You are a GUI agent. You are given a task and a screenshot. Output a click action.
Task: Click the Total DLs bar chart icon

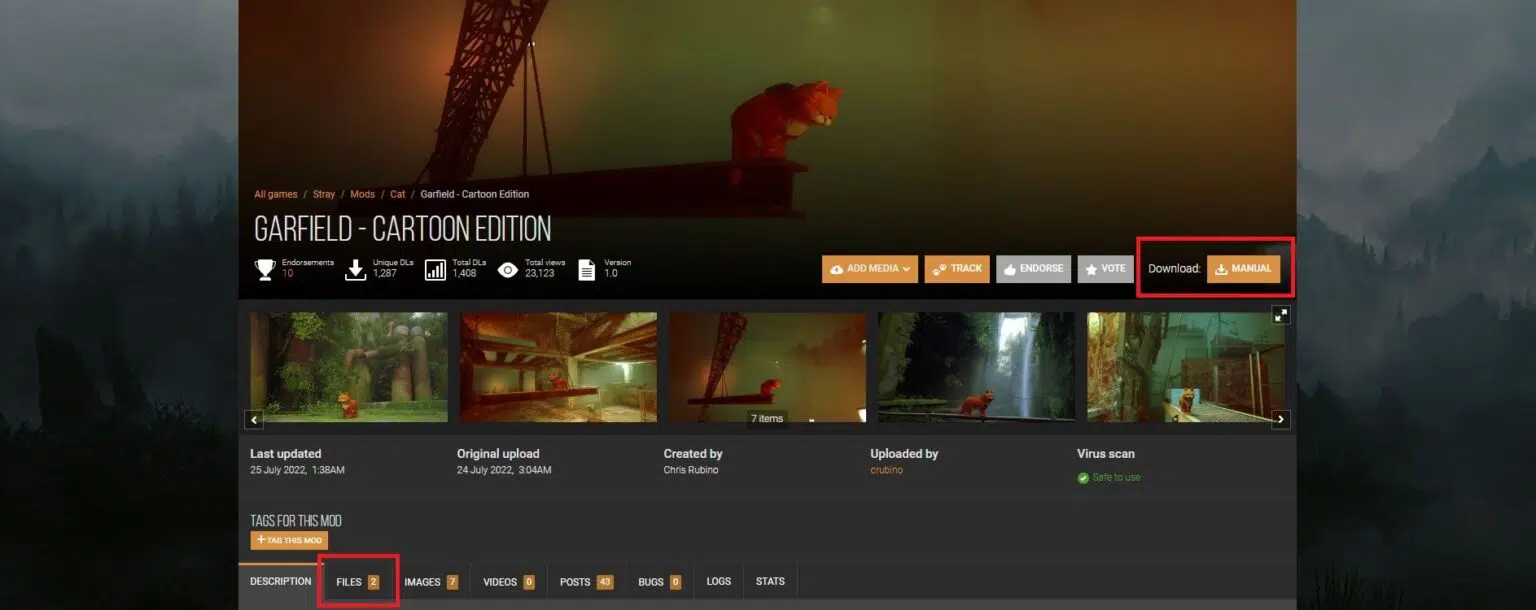click(435, 269)
